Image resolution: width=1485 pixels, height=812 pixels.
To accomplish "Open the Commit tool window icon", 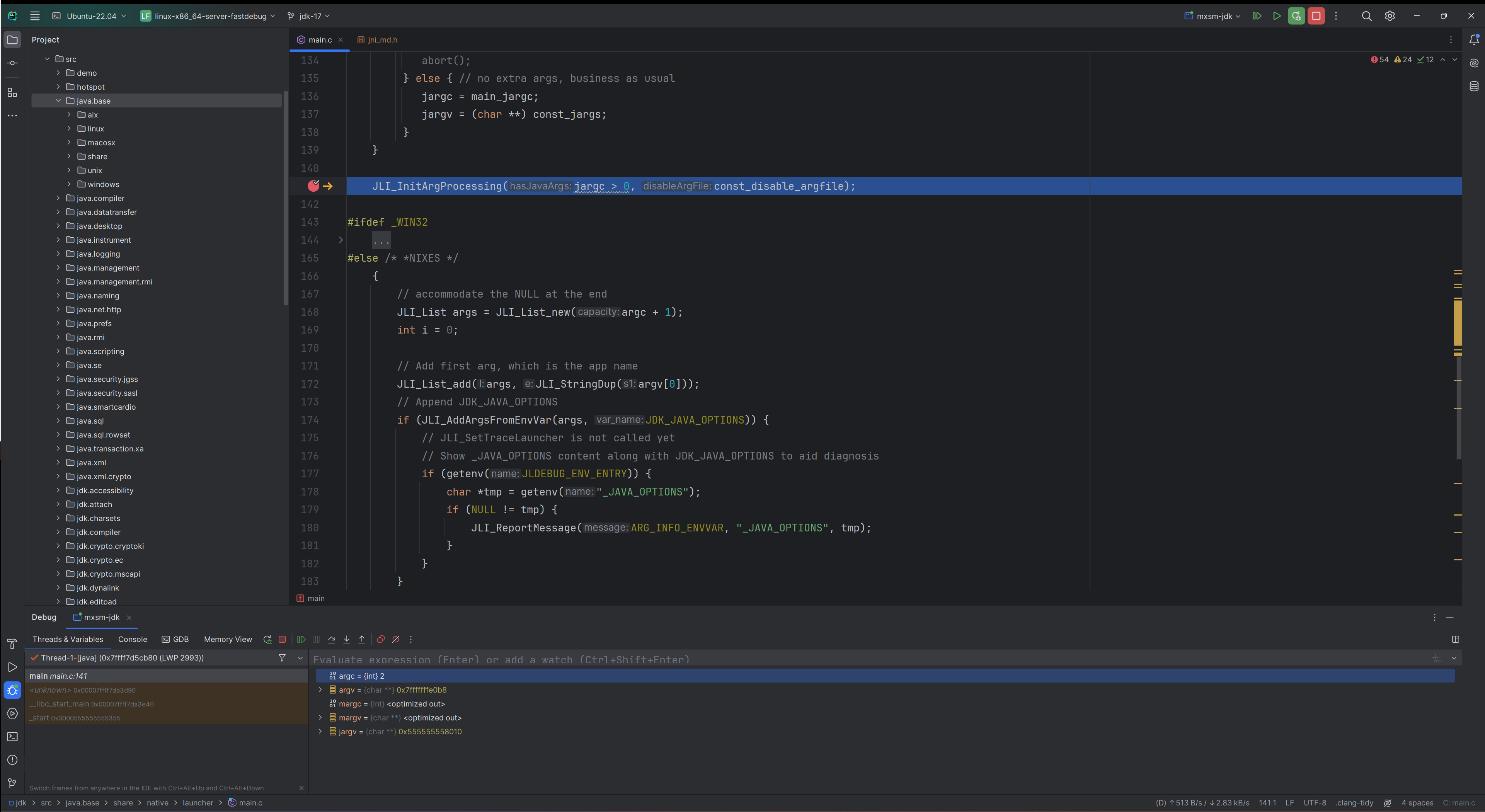I will point(12,63).
